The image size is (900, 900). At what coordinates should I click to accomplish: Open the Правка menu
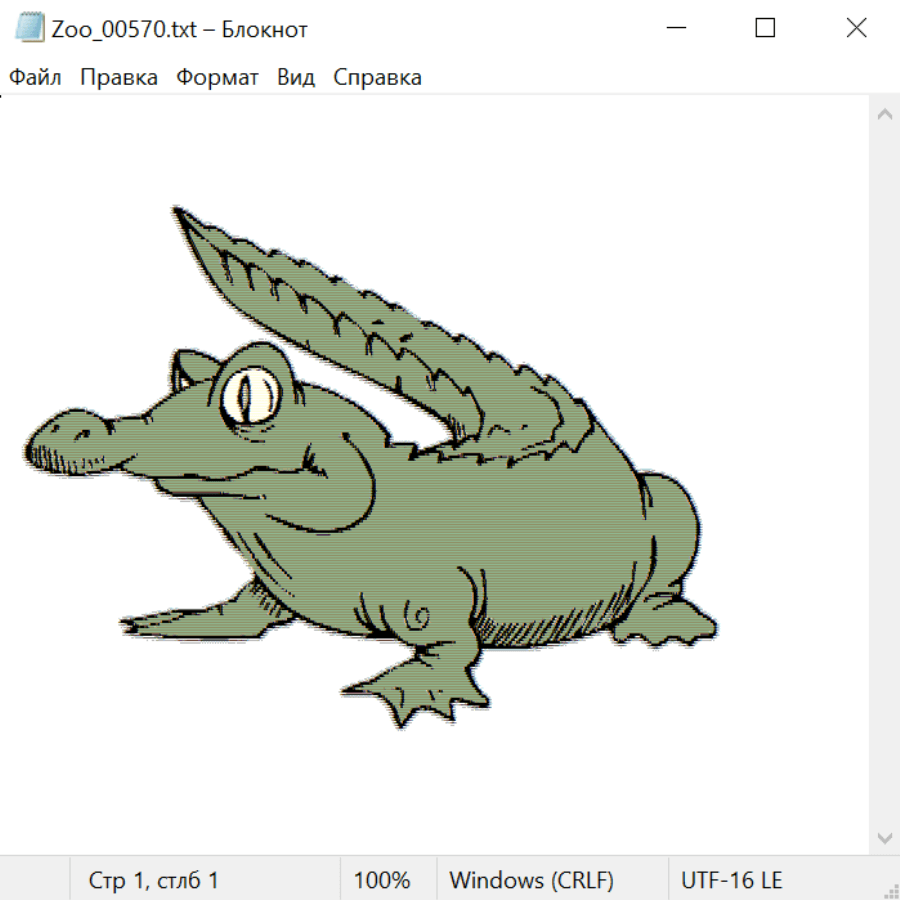tap(118, 78)
